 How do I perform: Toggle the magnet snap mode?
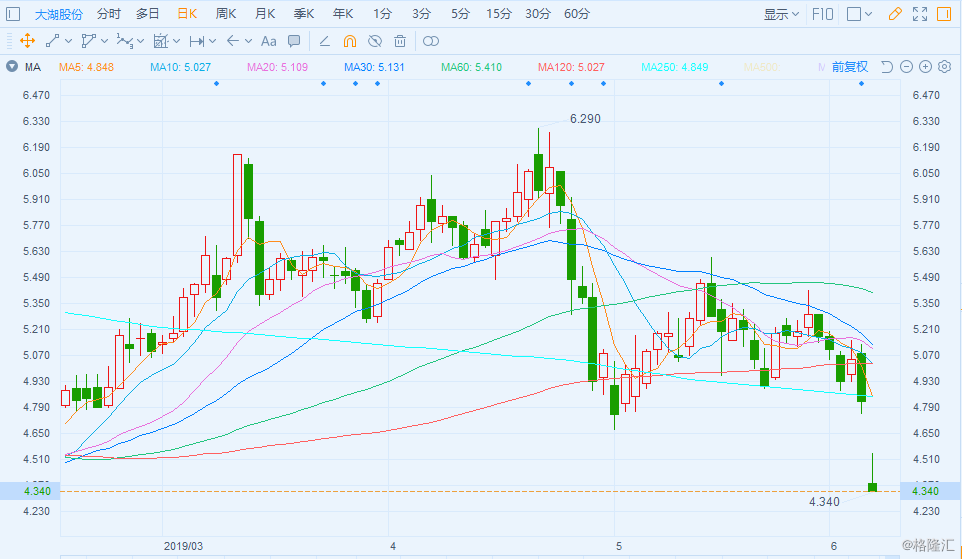[x=349, y=41]
